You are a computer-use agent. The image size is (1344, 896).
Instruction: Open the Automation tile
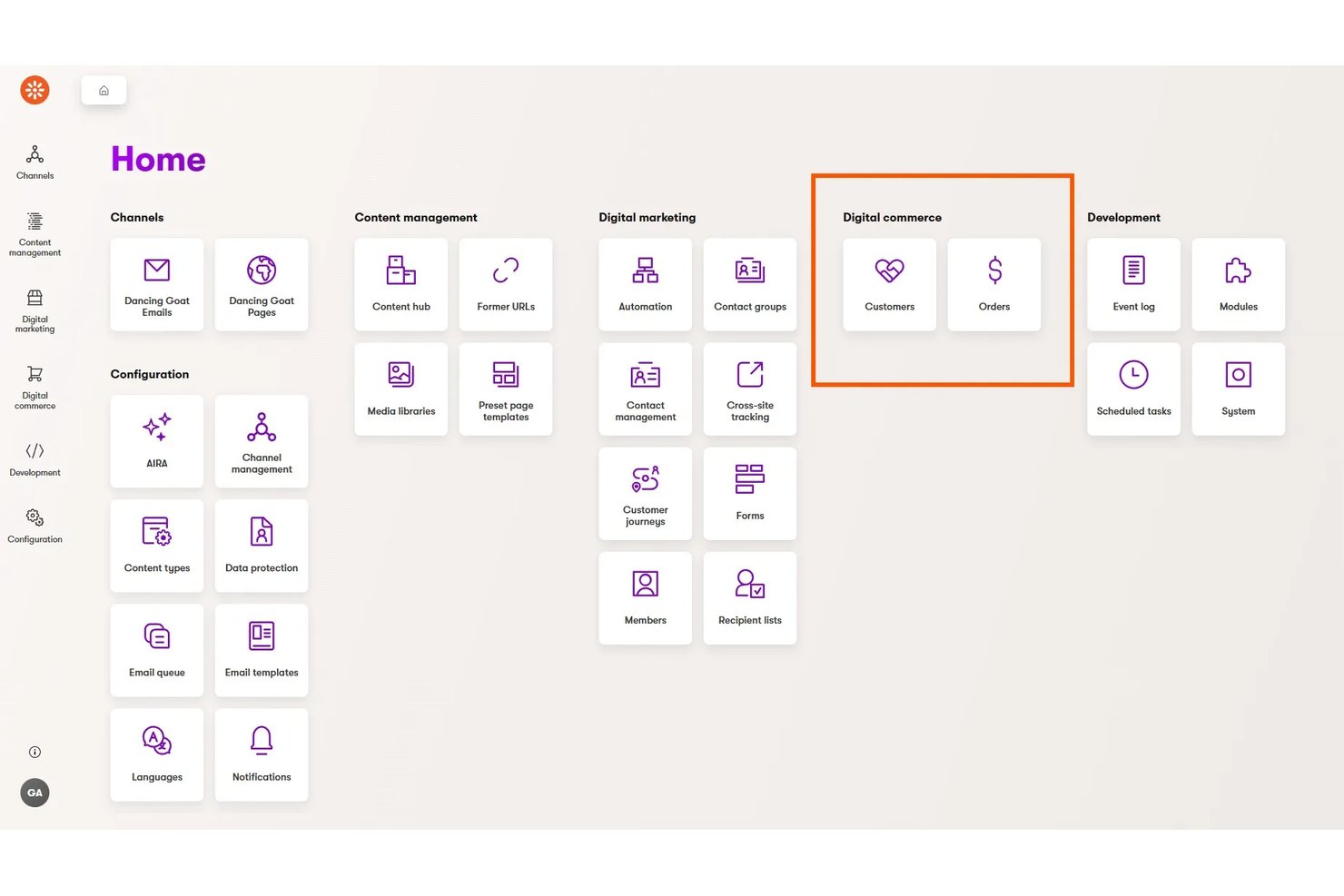[646, 284]
